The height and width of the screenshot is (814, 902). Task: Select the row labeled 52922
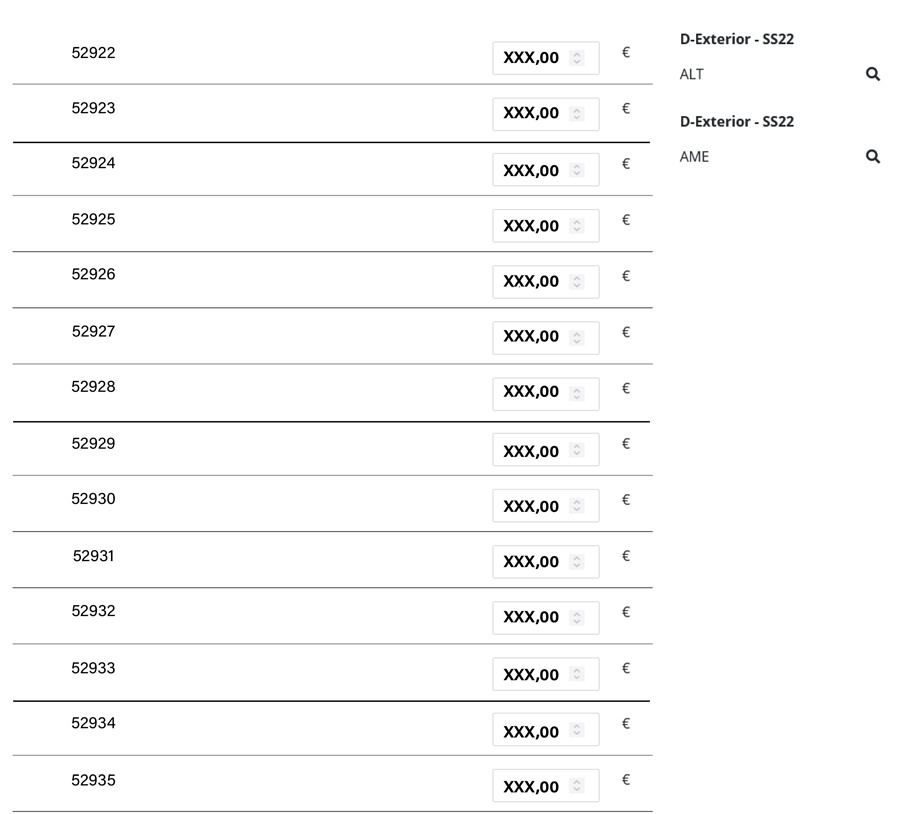(93, 53)
